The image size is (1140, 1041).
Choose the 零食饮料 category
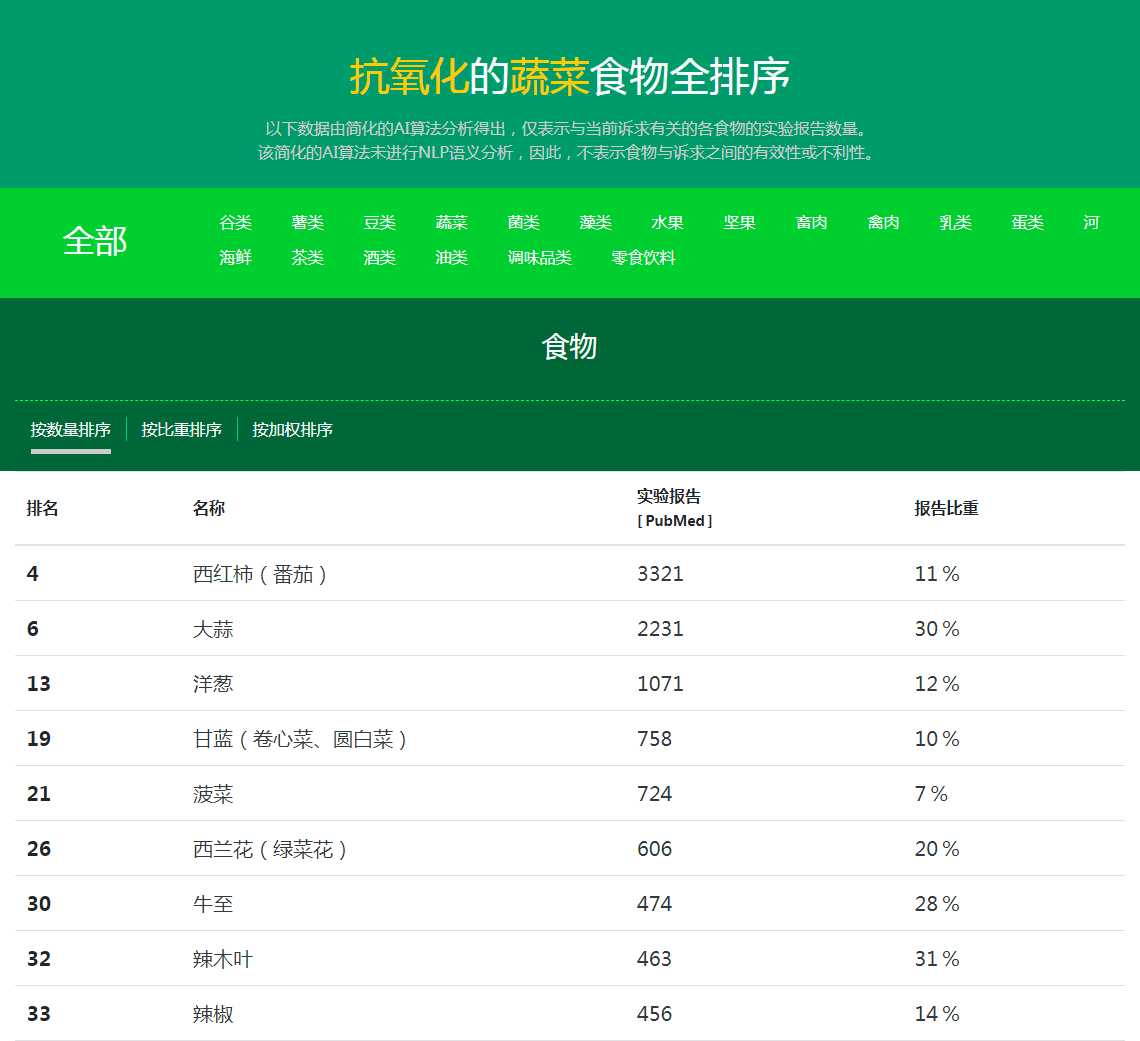tap(643, 258)
